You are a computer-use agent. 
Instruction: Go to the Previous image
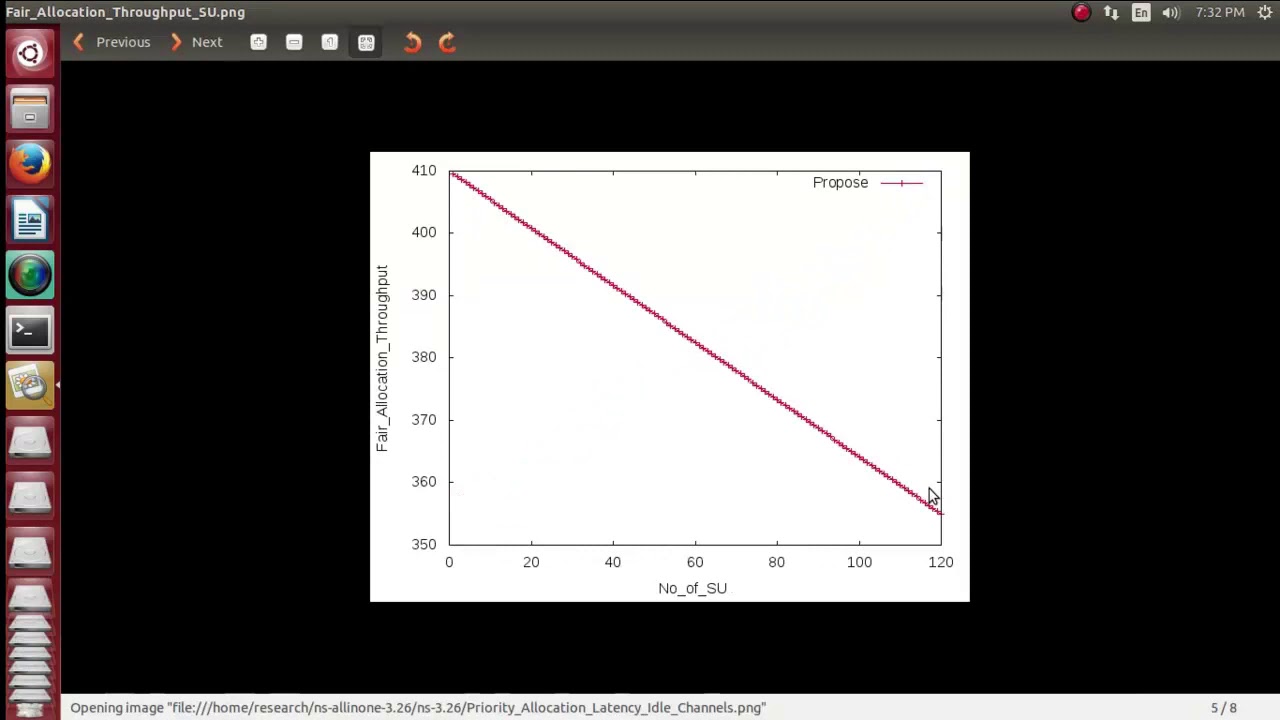tap(111, 42)
